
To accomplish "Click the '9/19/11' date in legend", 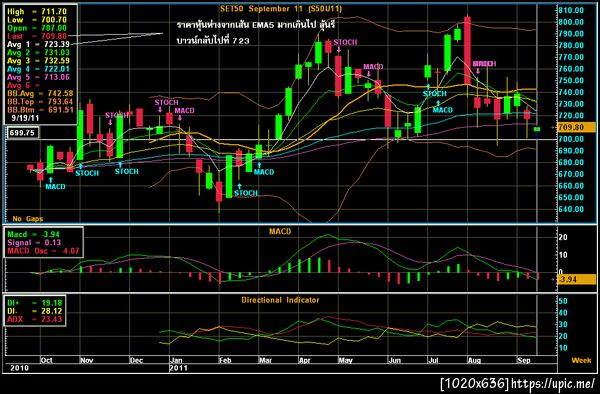I will 25,118.
